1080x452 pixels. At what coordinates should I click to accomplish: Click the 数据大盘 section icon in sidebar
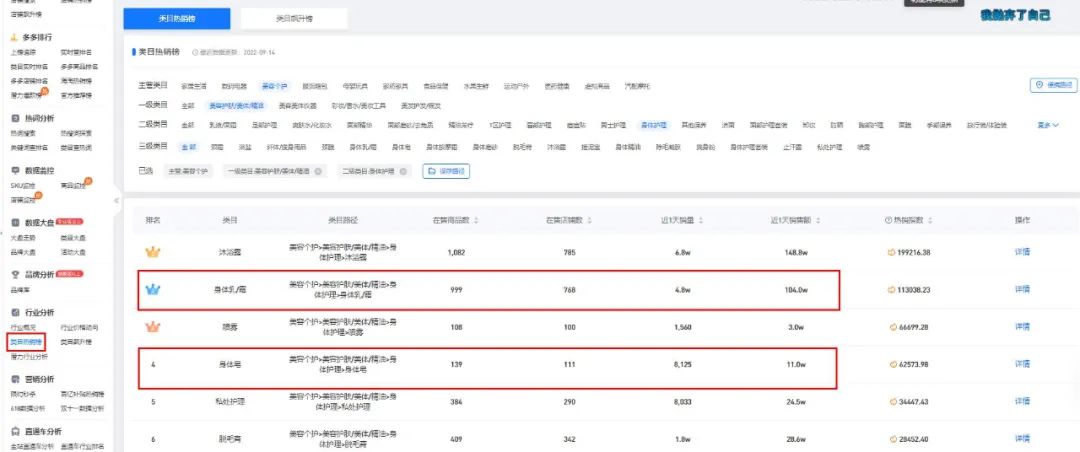click(14, 223)
